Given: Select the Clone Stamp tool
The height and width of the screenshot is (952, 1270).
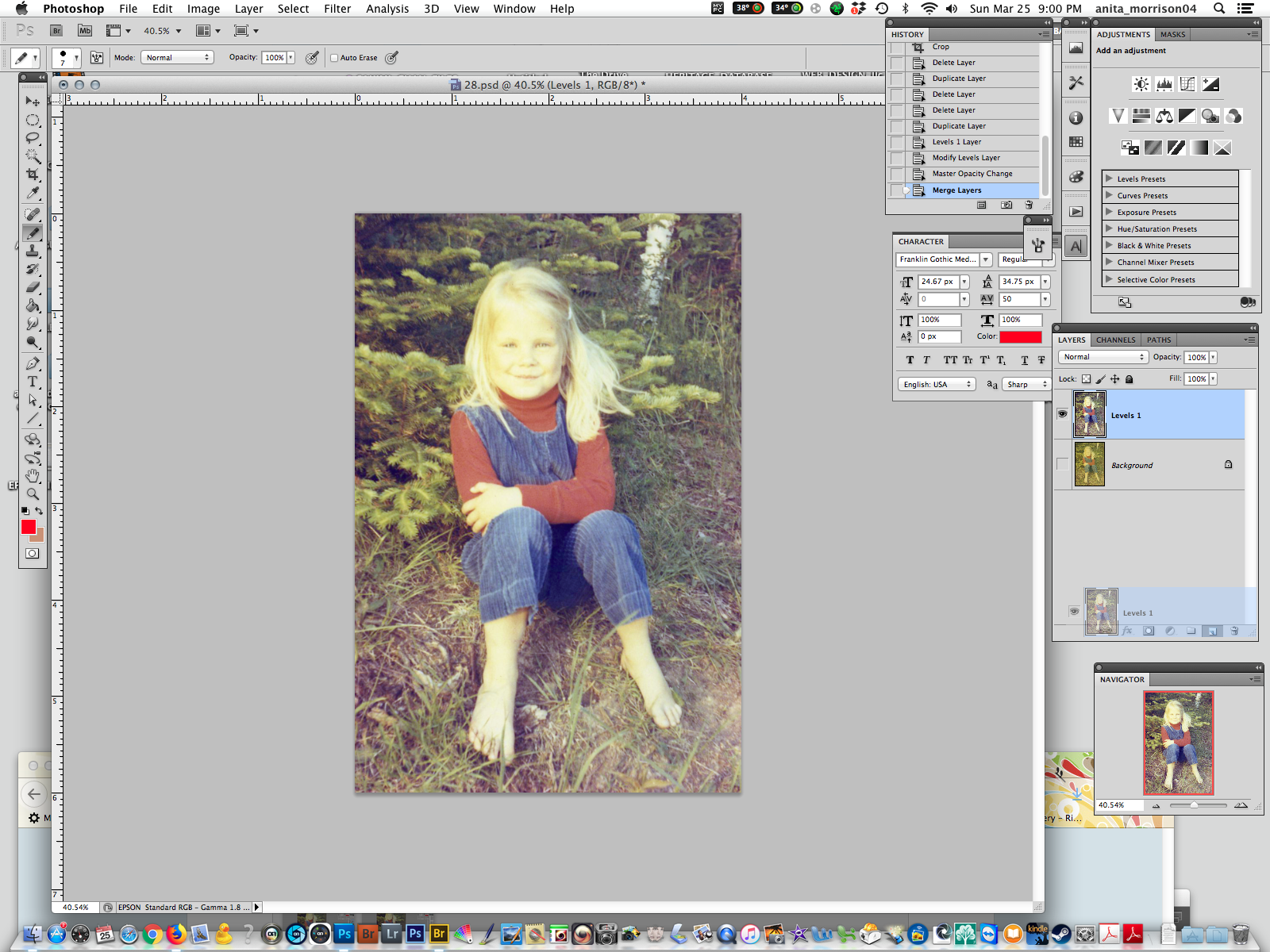Looking at the screenshot, I should tap(33, 251).
